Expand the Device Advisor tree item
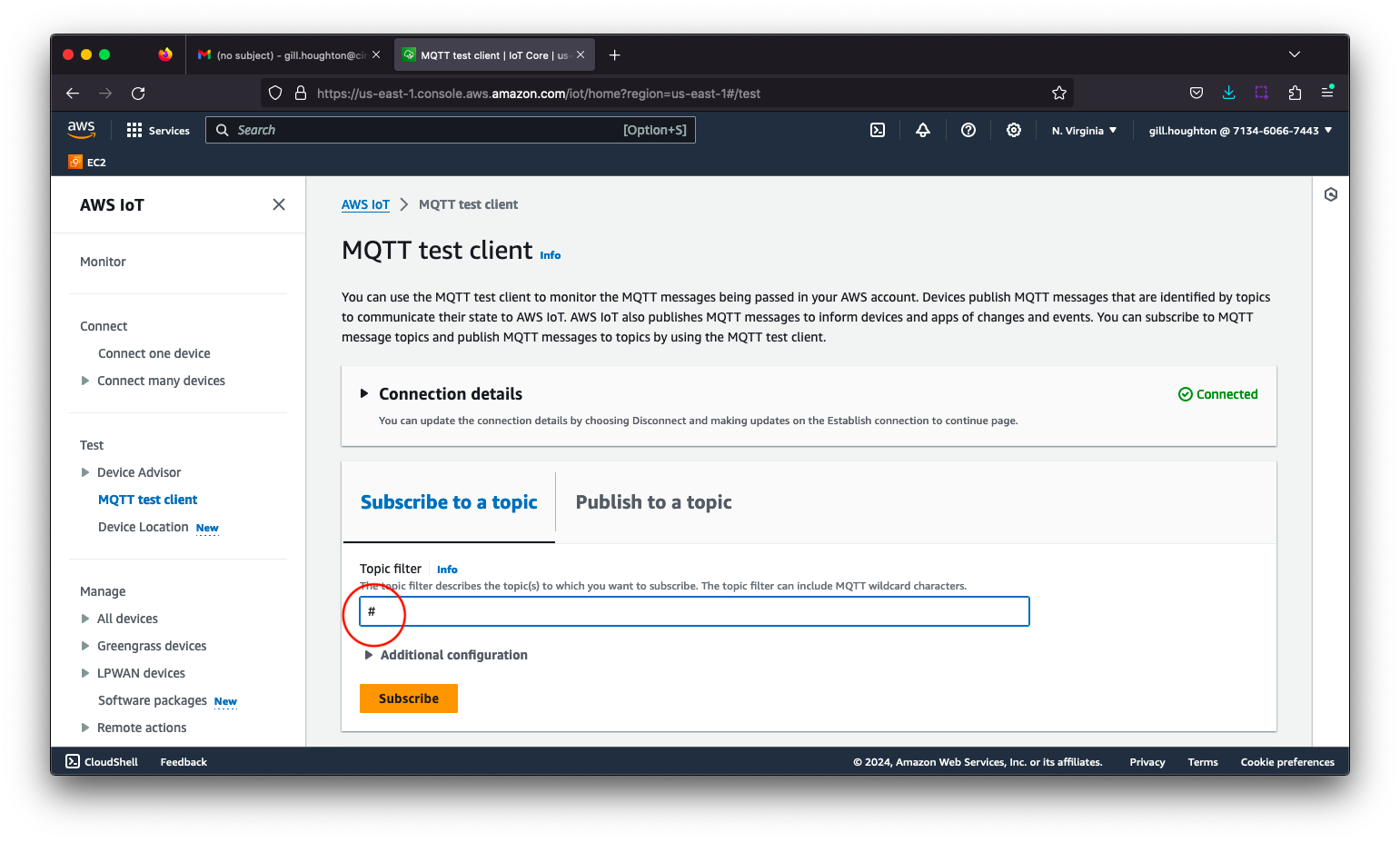Screen dimensions: 1400x842 85,472
